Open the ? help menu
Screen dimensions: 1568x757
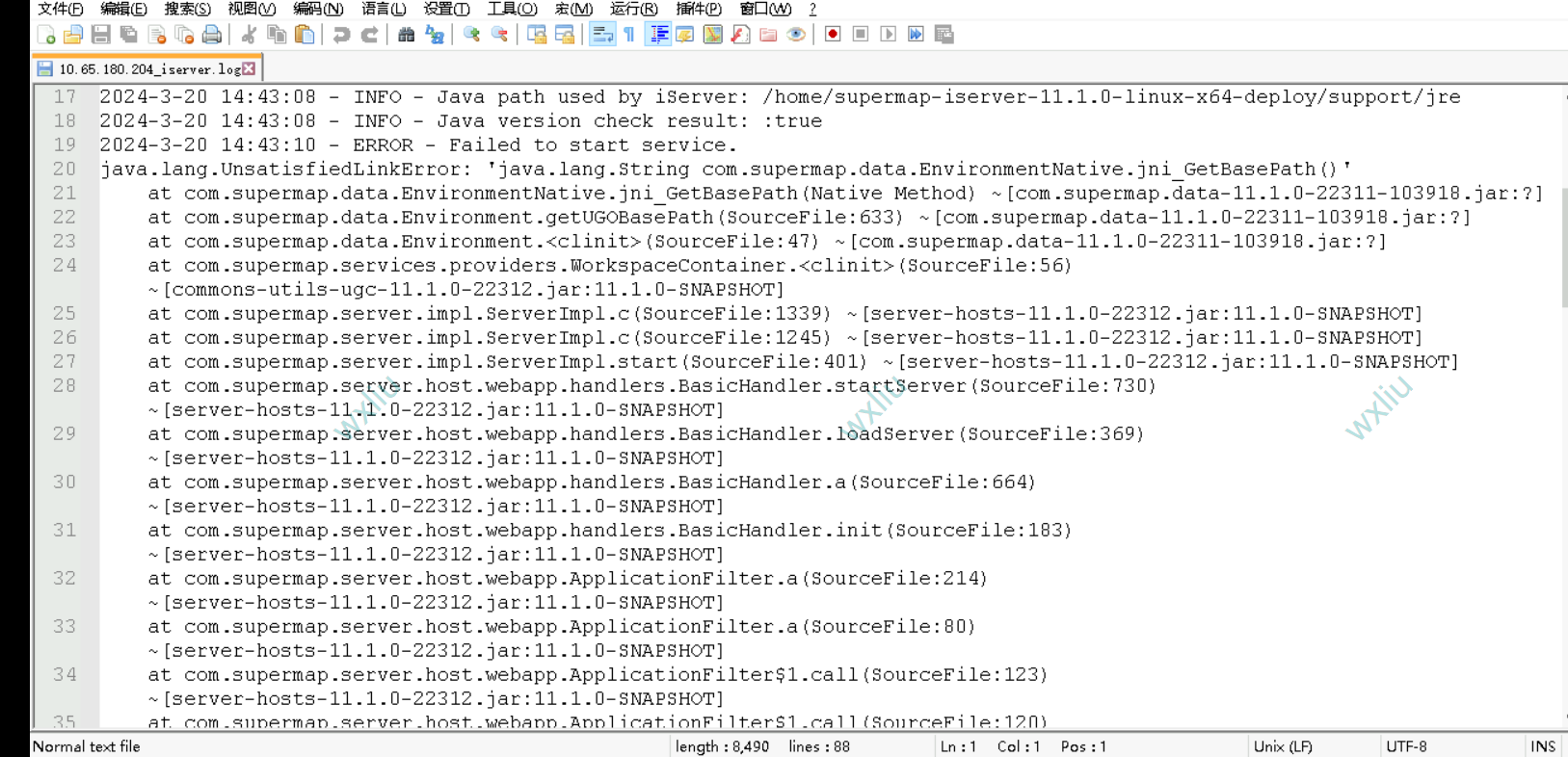click(812, 9)
